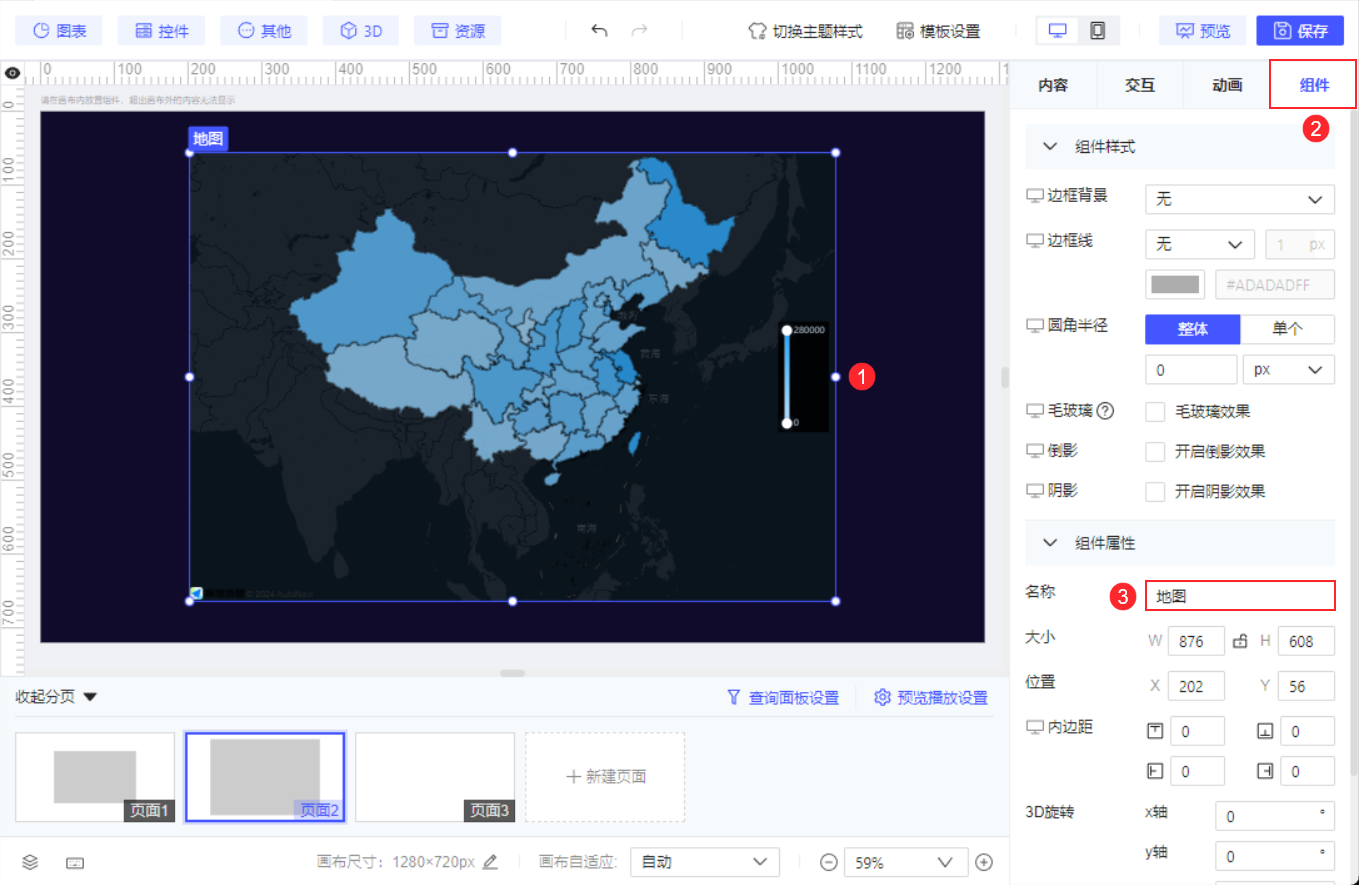
Task: Switch to the 交互 tab
Action: pyautogui.click(x=1140, y=85)
